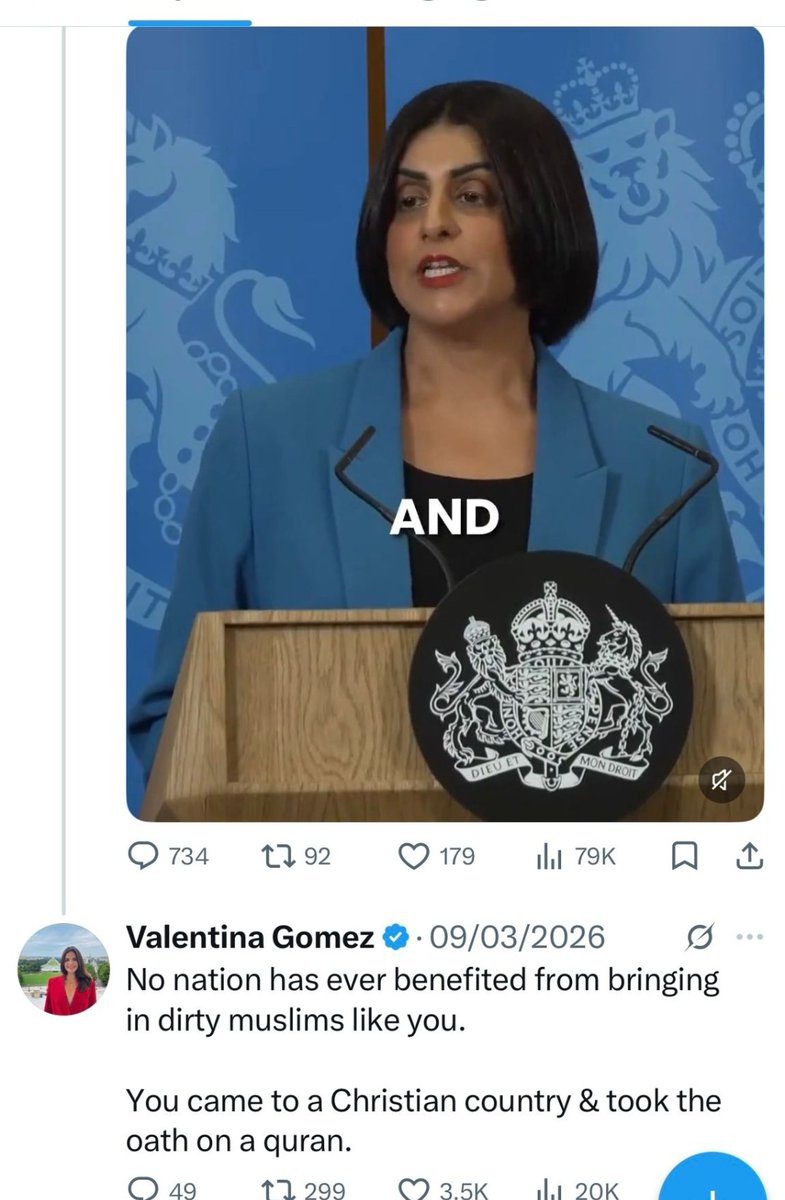
Task: Tap the circle-slash icon beside the date
Action: tap(700, 937)
